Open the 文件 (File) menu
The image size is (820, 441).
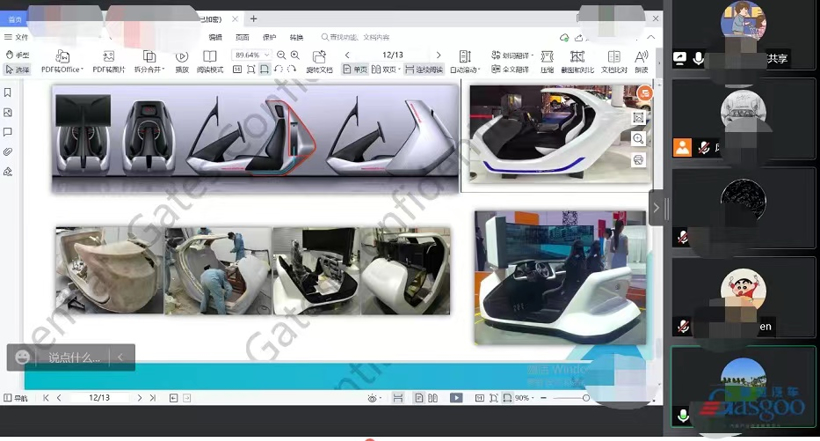[x=17, y=36]
